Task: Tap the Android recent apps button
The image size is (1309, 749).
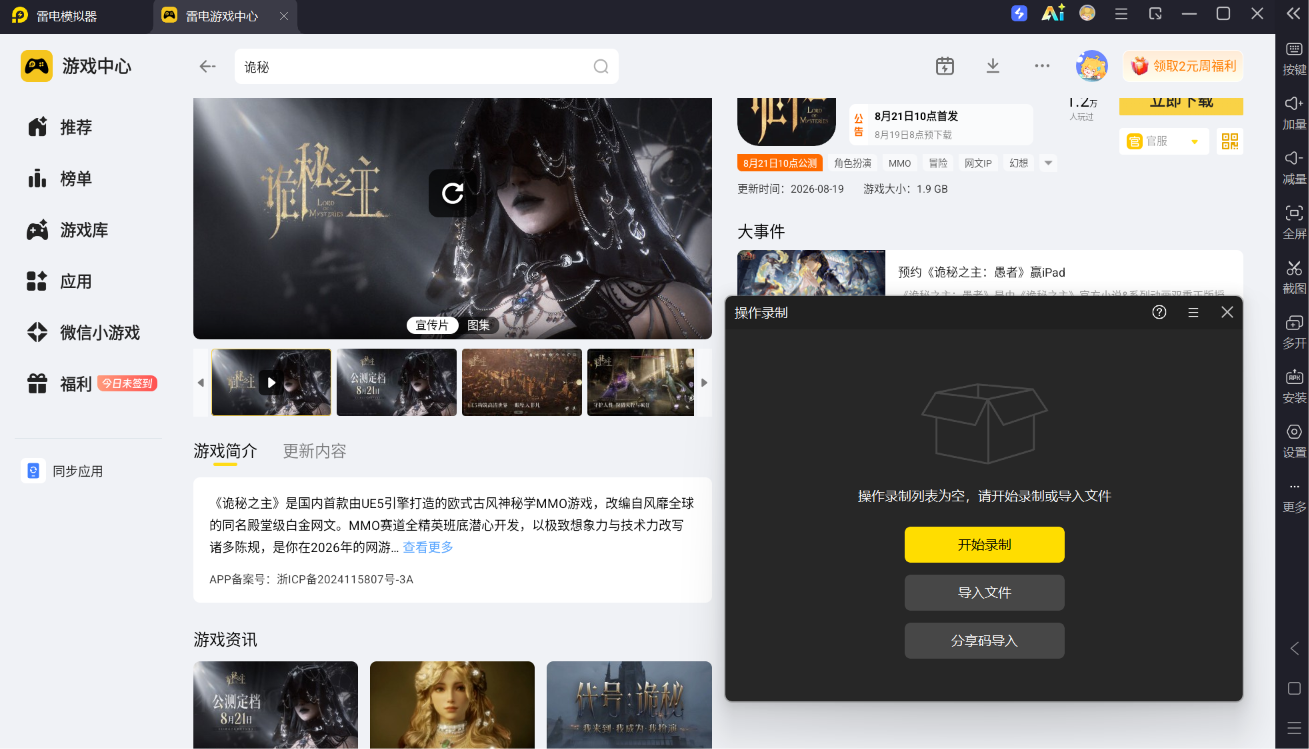Action: pos(1294,727)
